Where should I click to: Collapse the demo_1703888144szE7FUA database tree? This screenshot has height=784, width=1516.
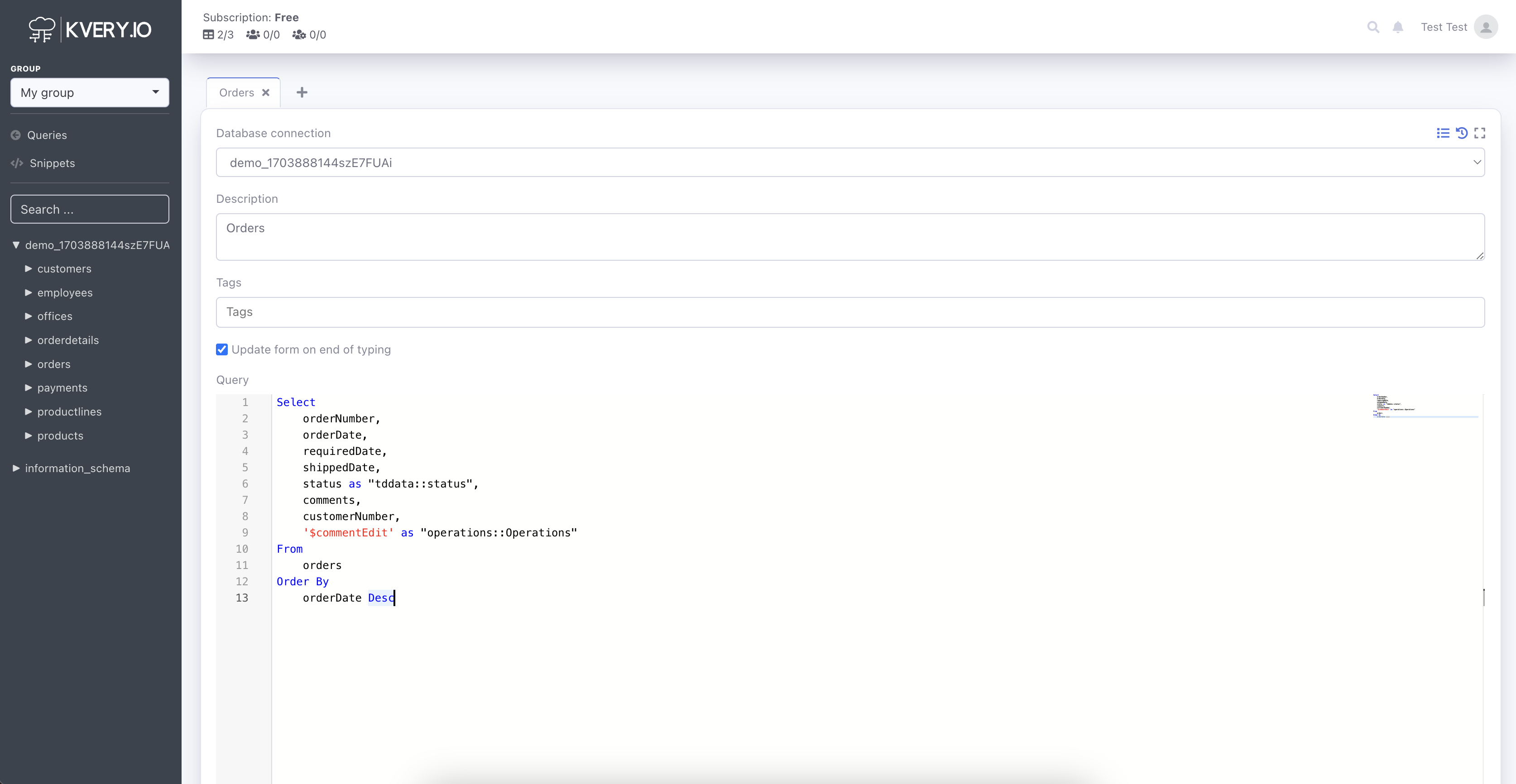coord(16,245)
